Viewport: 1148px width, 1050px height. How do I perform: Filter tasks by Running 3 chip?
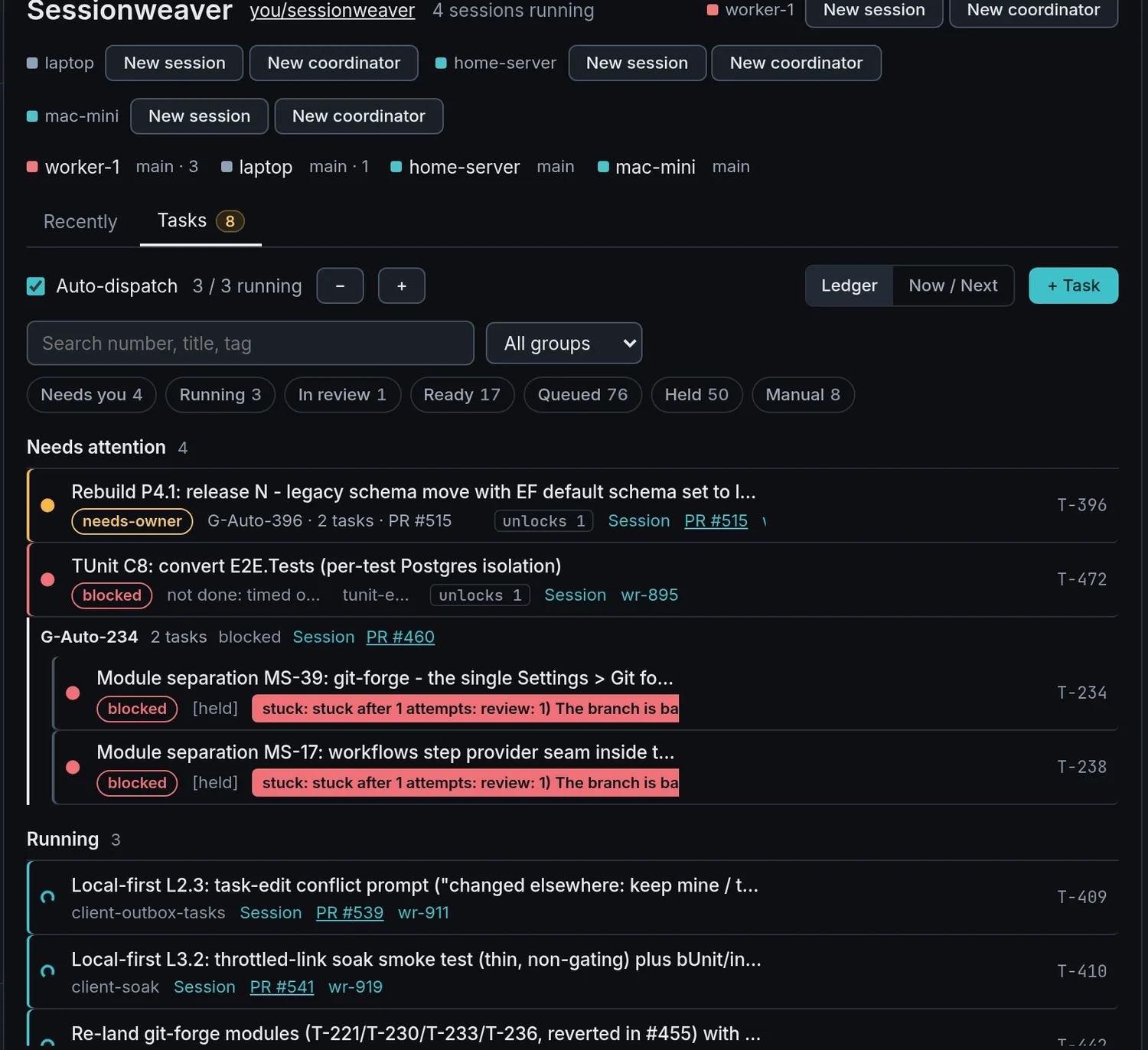point(220,395)
